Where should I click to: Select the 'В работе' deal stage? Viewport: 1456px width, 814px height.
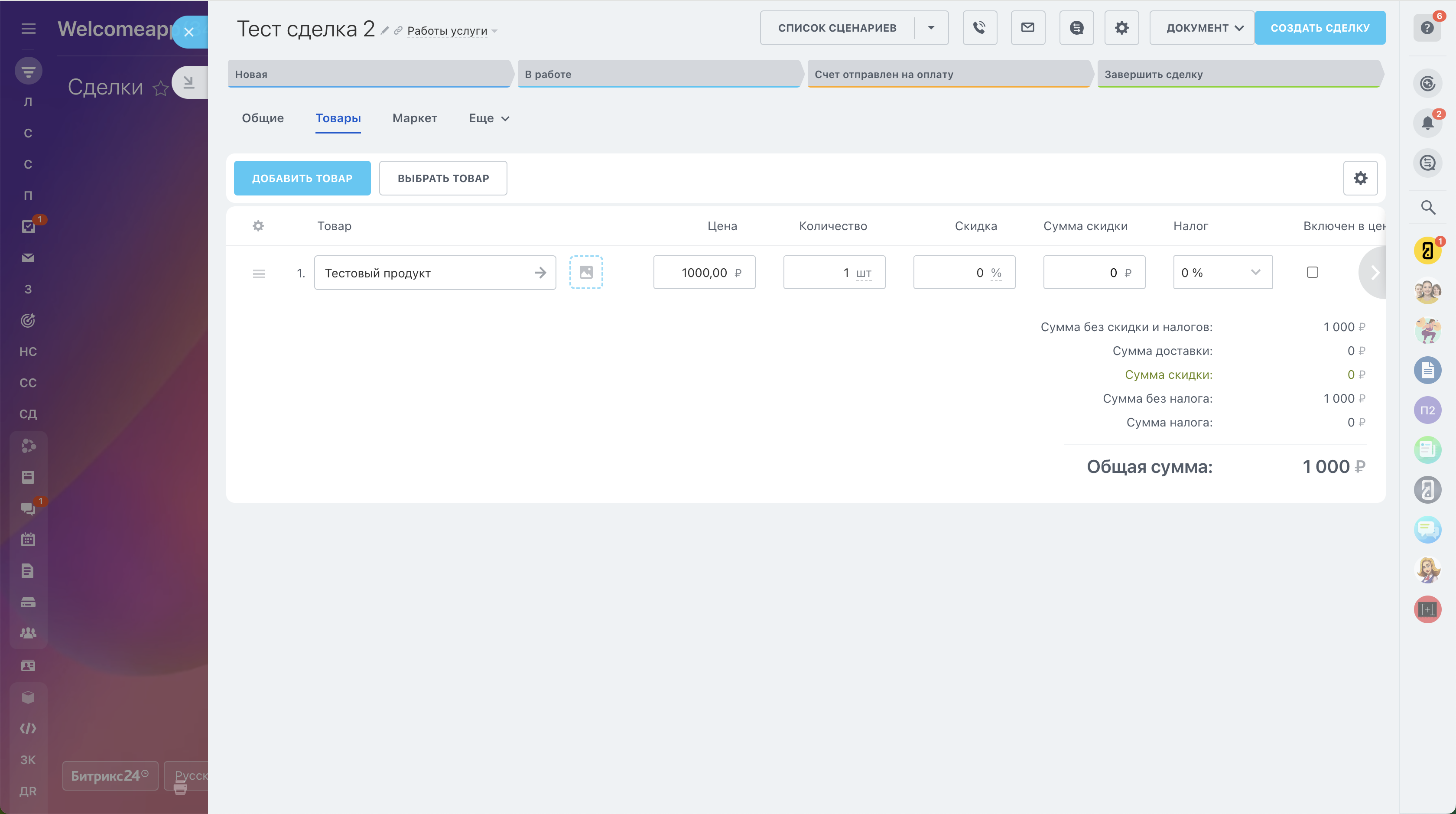(659, 74)
